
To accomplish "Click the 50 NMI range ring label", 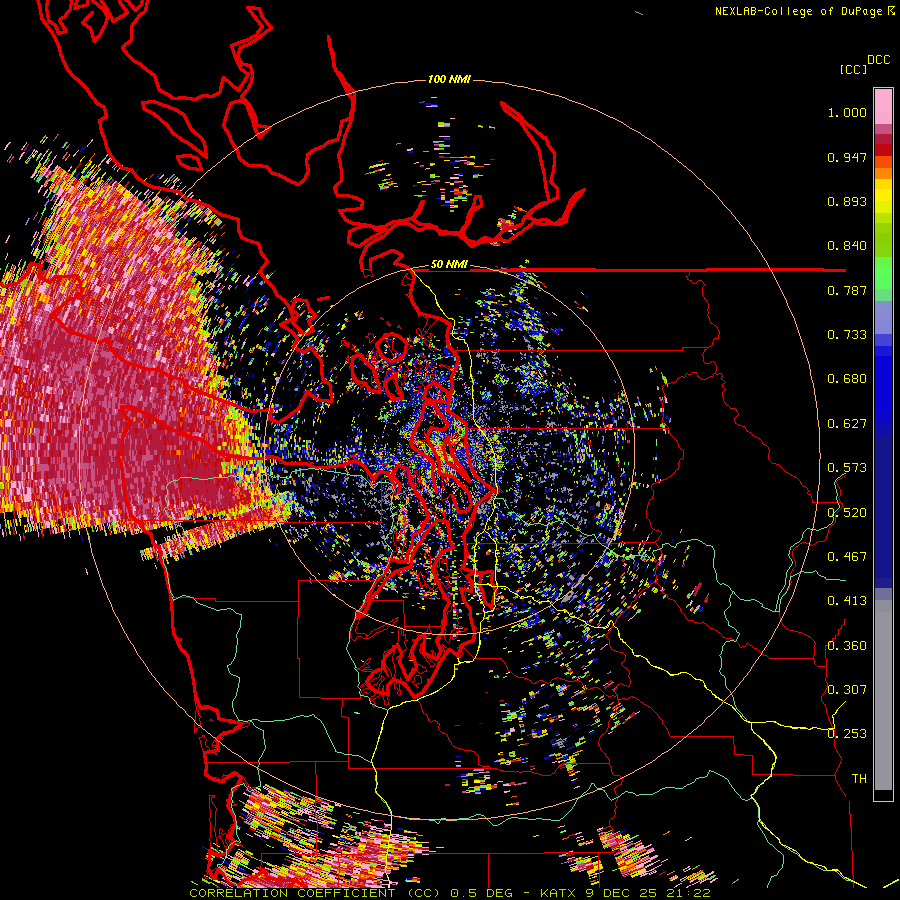I will (x=449, y=265).
